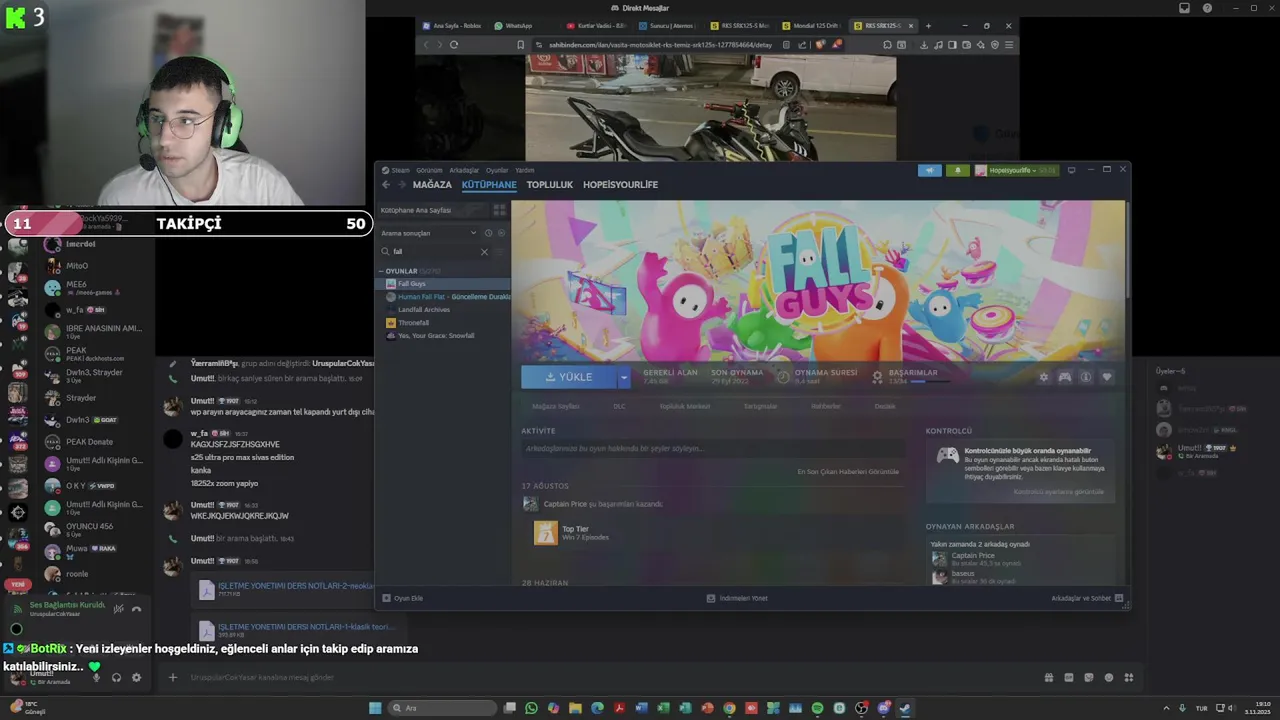
Task: Open Arkadaşlar ve Sohbet in Steam
Action: tap(1087, 598)
